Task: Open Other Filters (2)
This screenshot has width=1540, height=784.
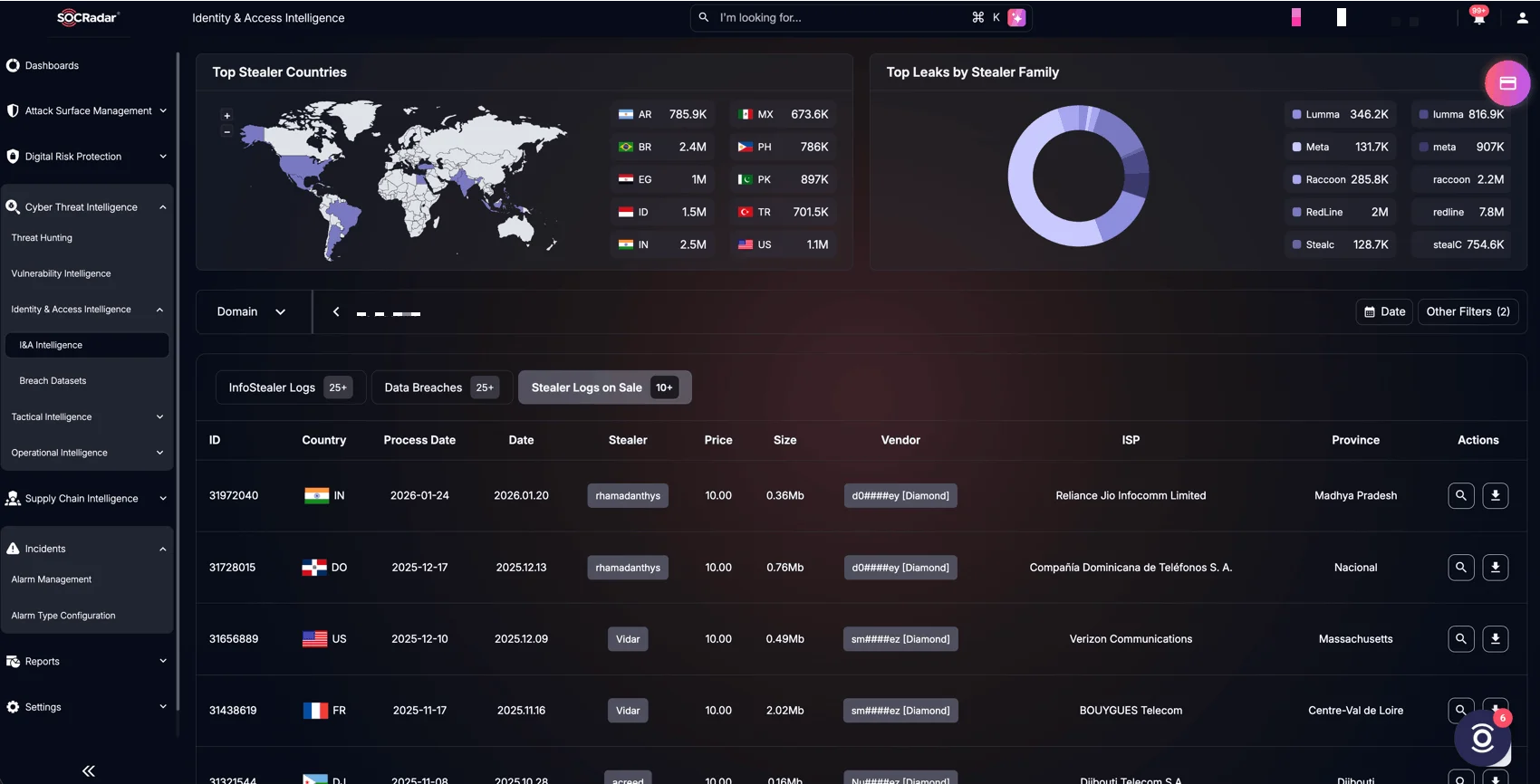Action: point(1468,311)
